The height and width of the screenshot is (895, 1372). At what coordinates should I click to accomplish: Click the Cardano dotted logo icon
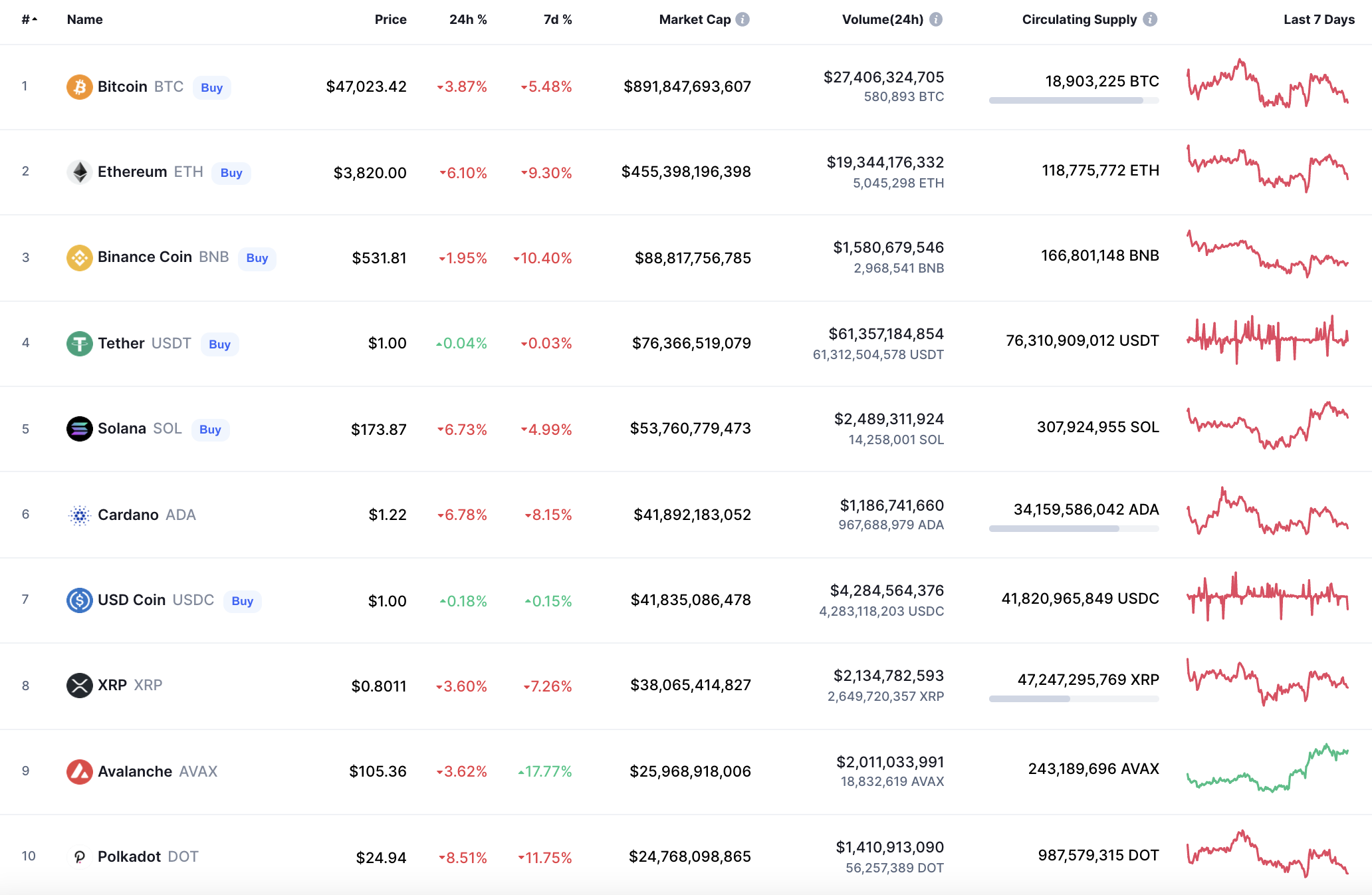pos(79,515)
